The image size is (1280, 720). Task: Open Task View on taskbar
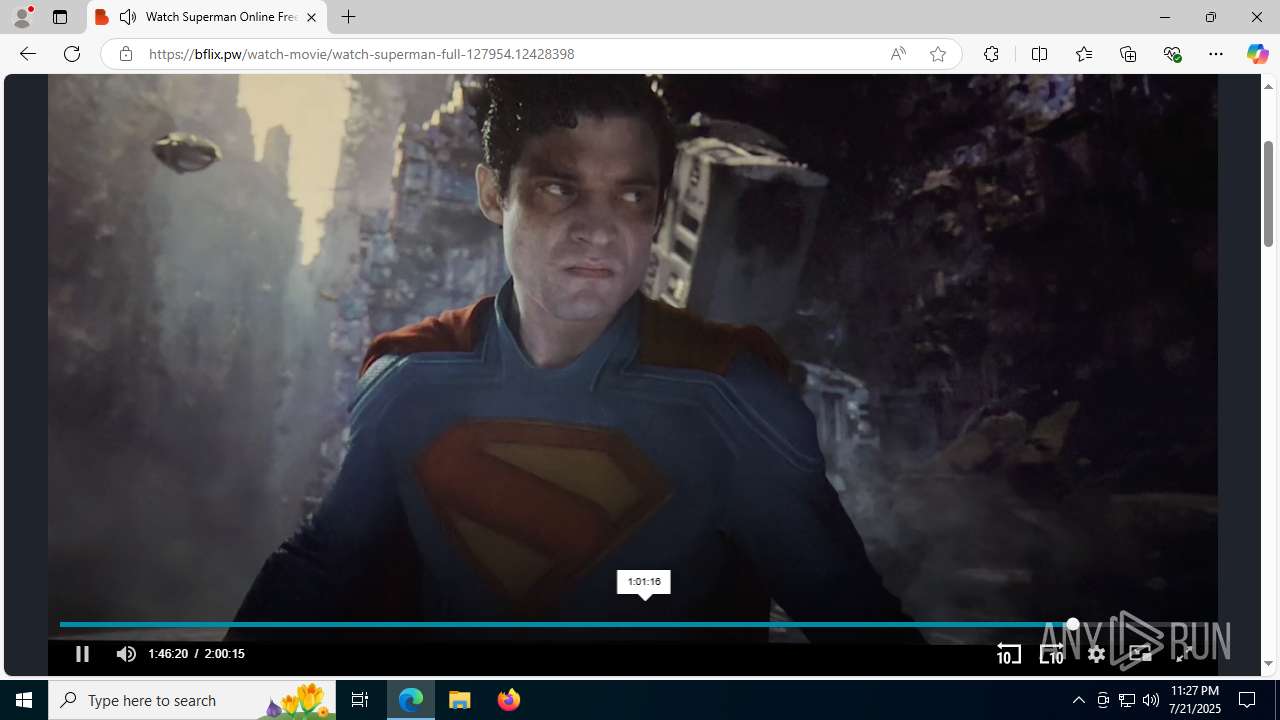360,700
